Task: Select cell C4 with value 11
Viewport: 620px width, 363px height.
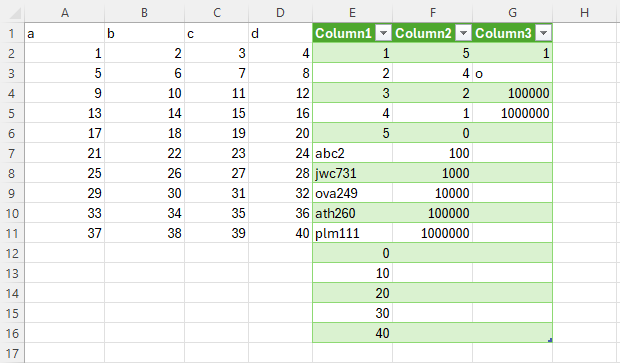Action: pyautogui.click(x=217, y=93)
